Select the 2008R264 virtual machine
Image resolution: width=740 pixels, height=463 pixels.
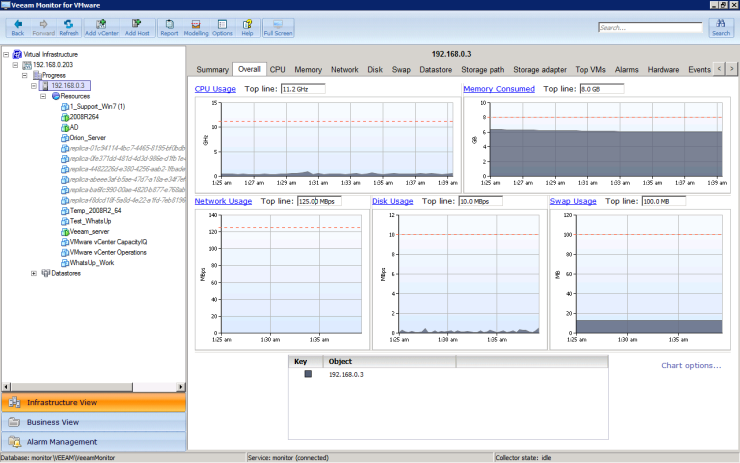click(x=84, y=117)
